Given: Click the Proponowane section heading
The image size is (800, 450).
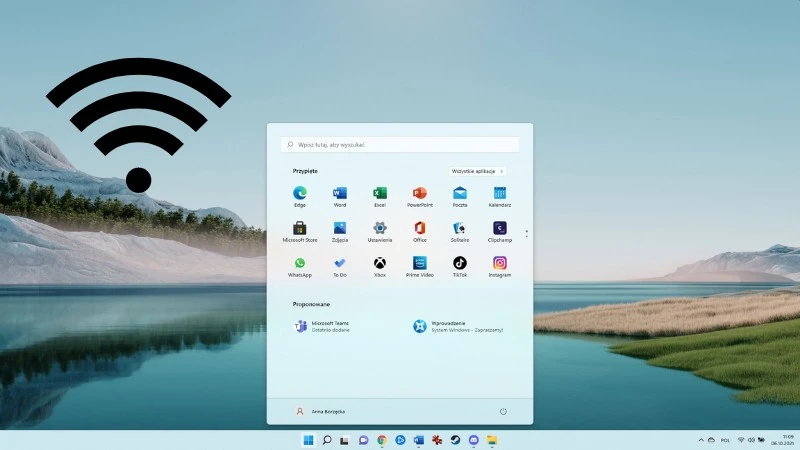Looking at the screenshot, I should 311,304.
